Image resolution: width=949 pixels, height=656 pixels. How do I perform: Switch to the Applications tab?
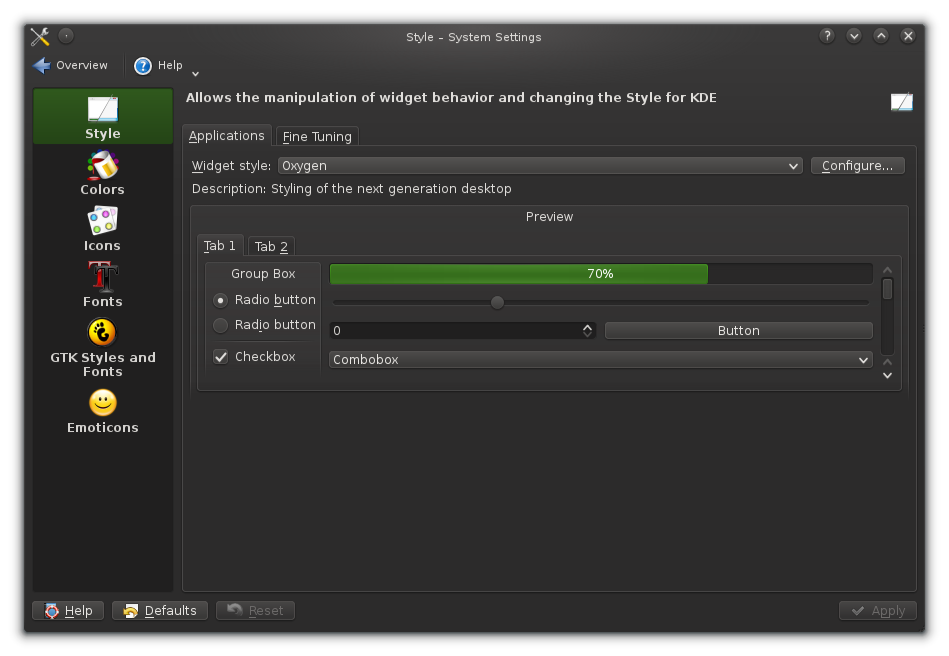pyautogui.click(x=226, y=136)
